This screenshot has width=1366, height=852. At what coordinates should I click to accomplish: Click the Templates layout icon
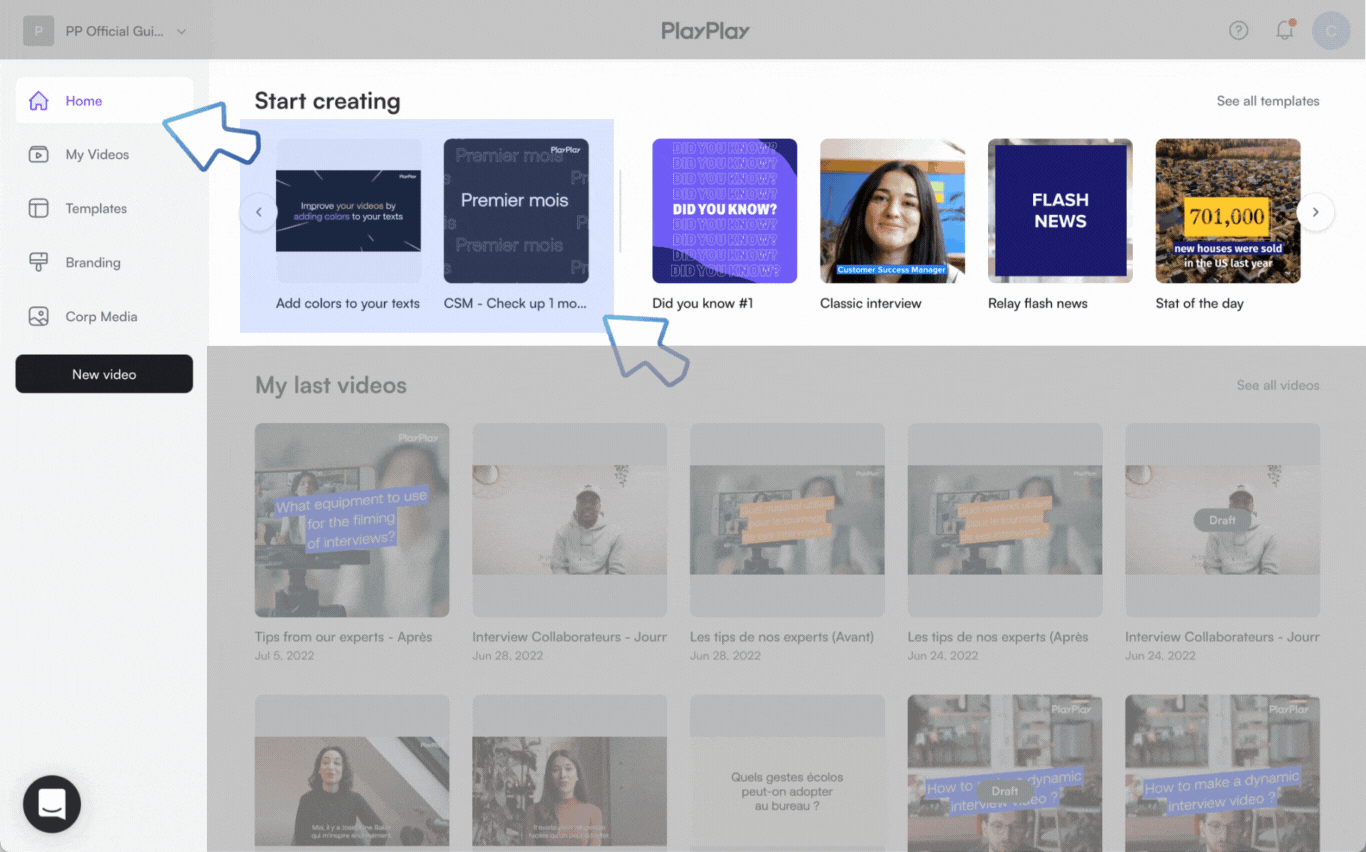tap(39, 209)
